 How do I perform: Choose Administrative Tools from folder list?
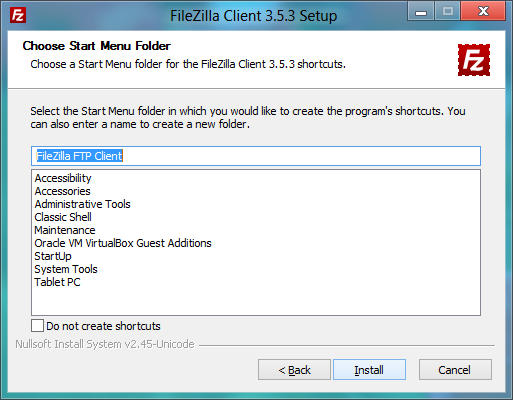click(x=83, y=204)
